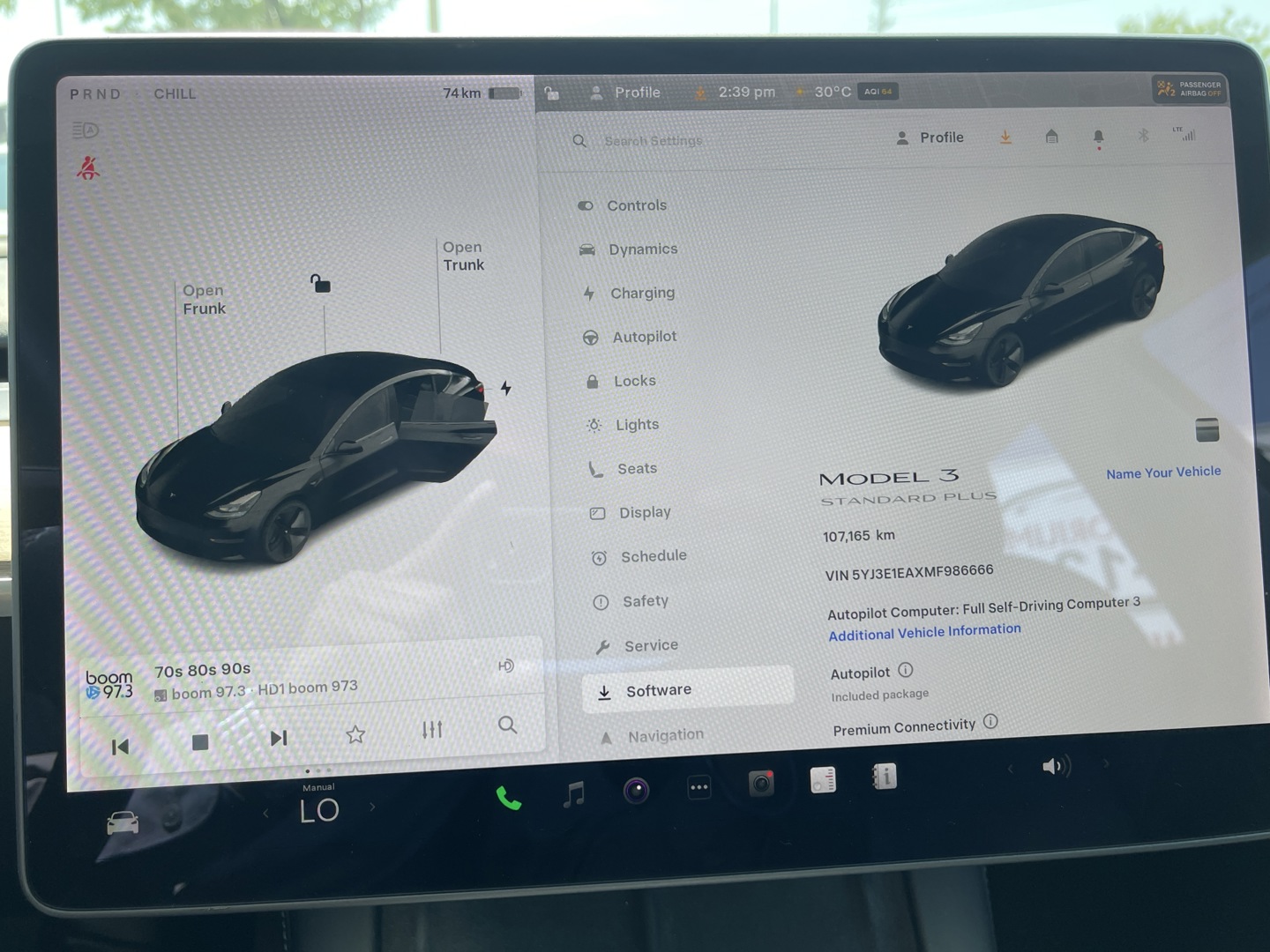Image resolution: width=1270 pixels, height=952 pixels.
Task: Tap the LO climate temperature setting
Action: 319,810
